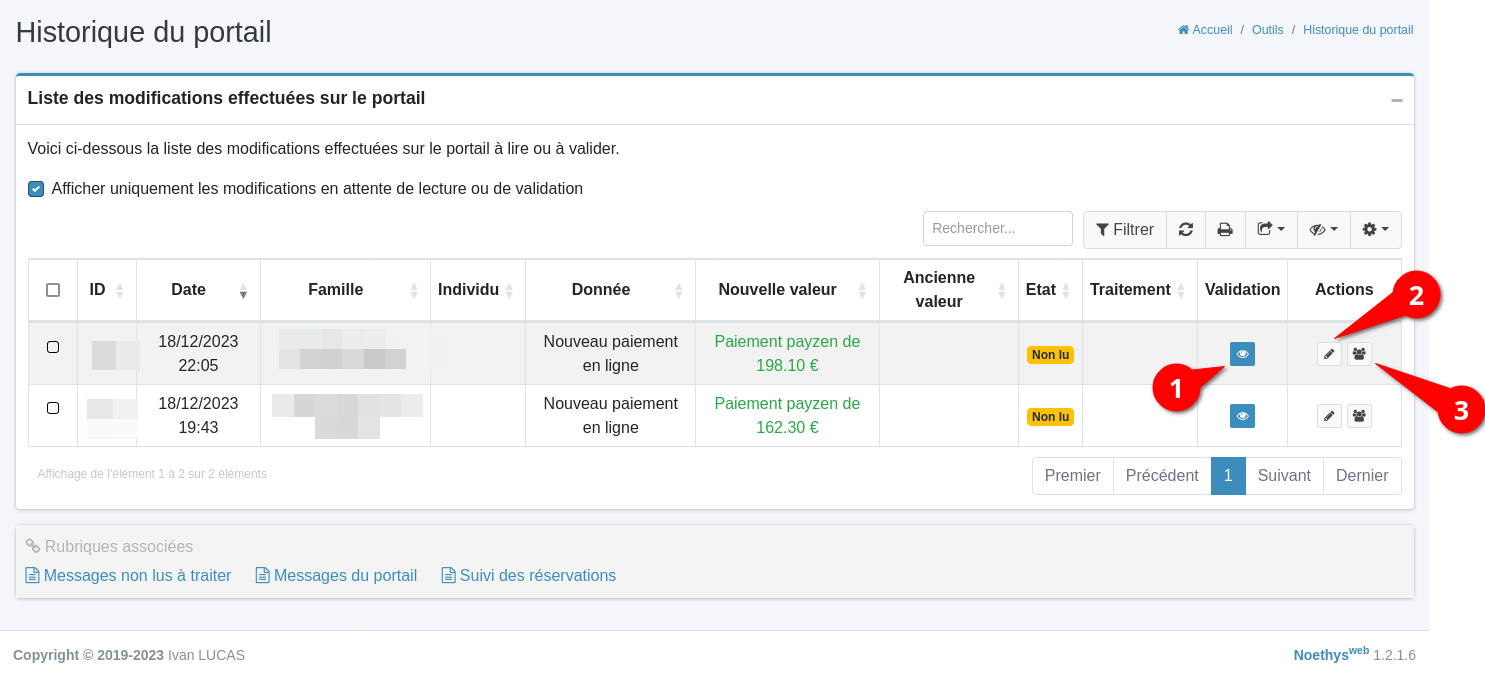Click the print icon in toolbar
1485x675 pixels.
pos(1225,229)
